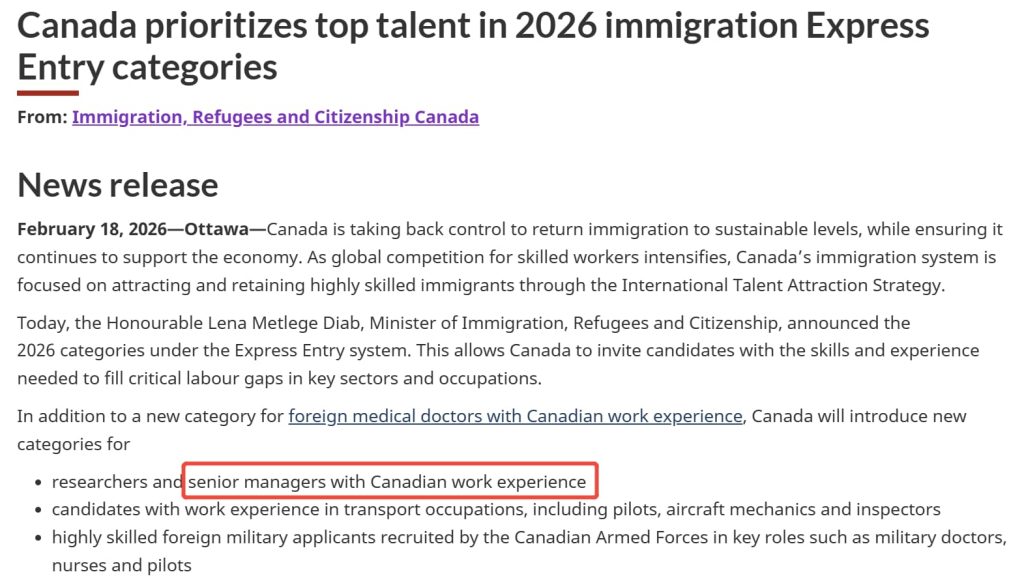1024x585 pixels.
Task: Select the "News release" heading
Action: (x=118, y=185)
